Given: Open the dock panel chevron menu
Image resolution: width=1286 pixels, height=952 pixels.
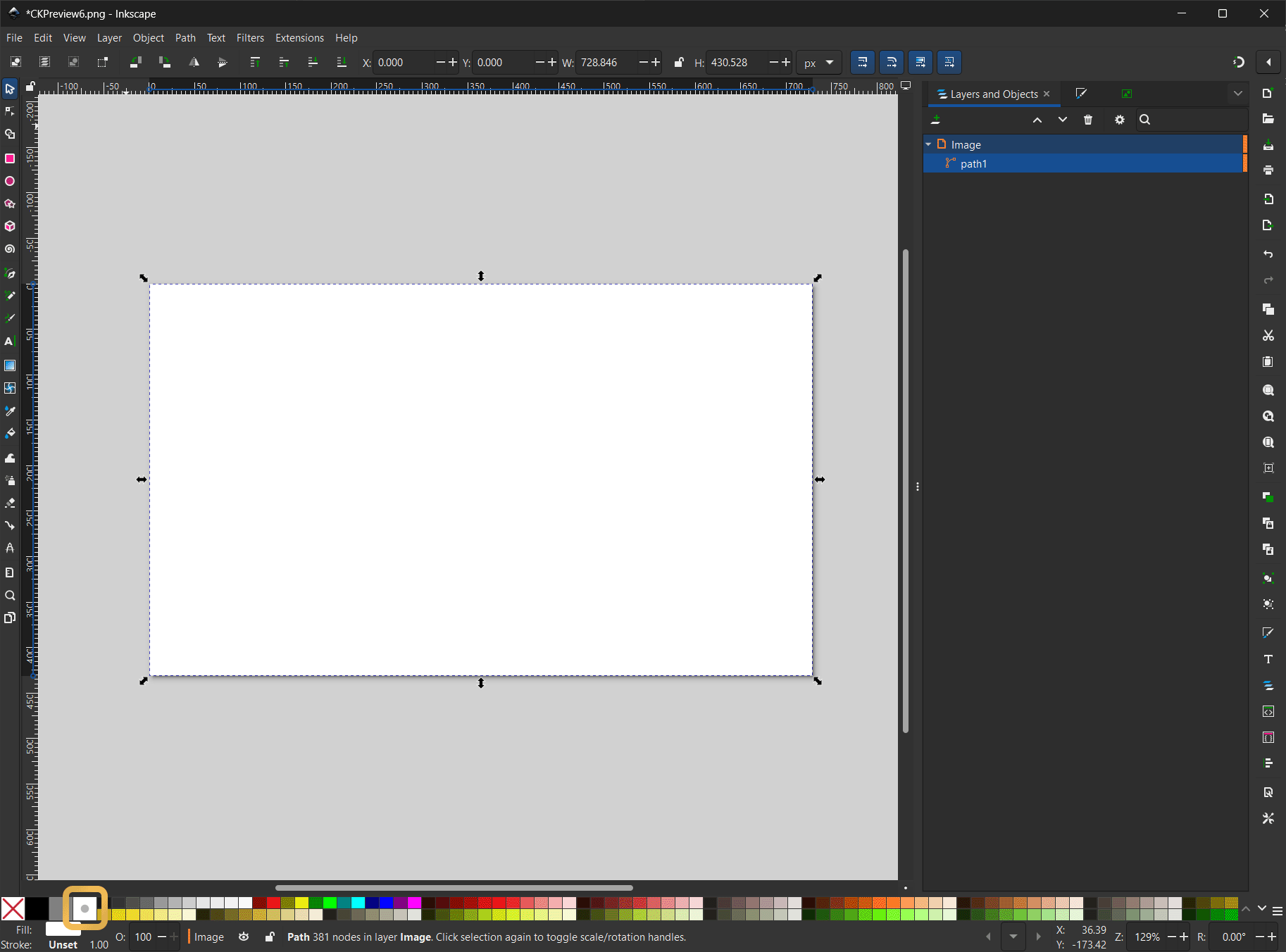Looking at the screenshot, I should pos(1238,94).
